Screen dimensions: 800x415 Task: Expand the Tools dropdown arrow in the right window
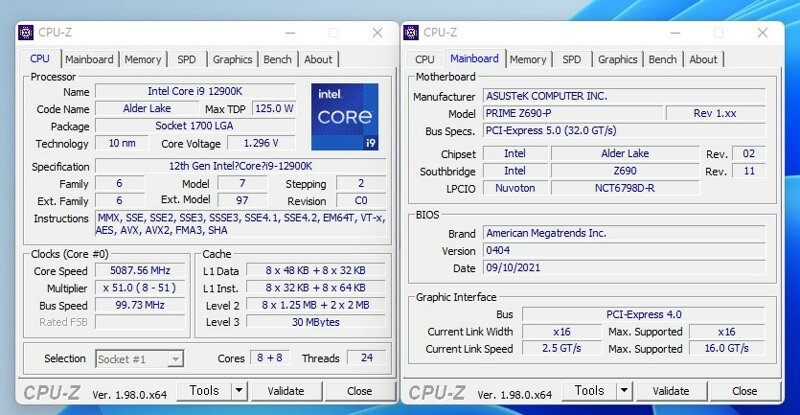coord(624,391)
